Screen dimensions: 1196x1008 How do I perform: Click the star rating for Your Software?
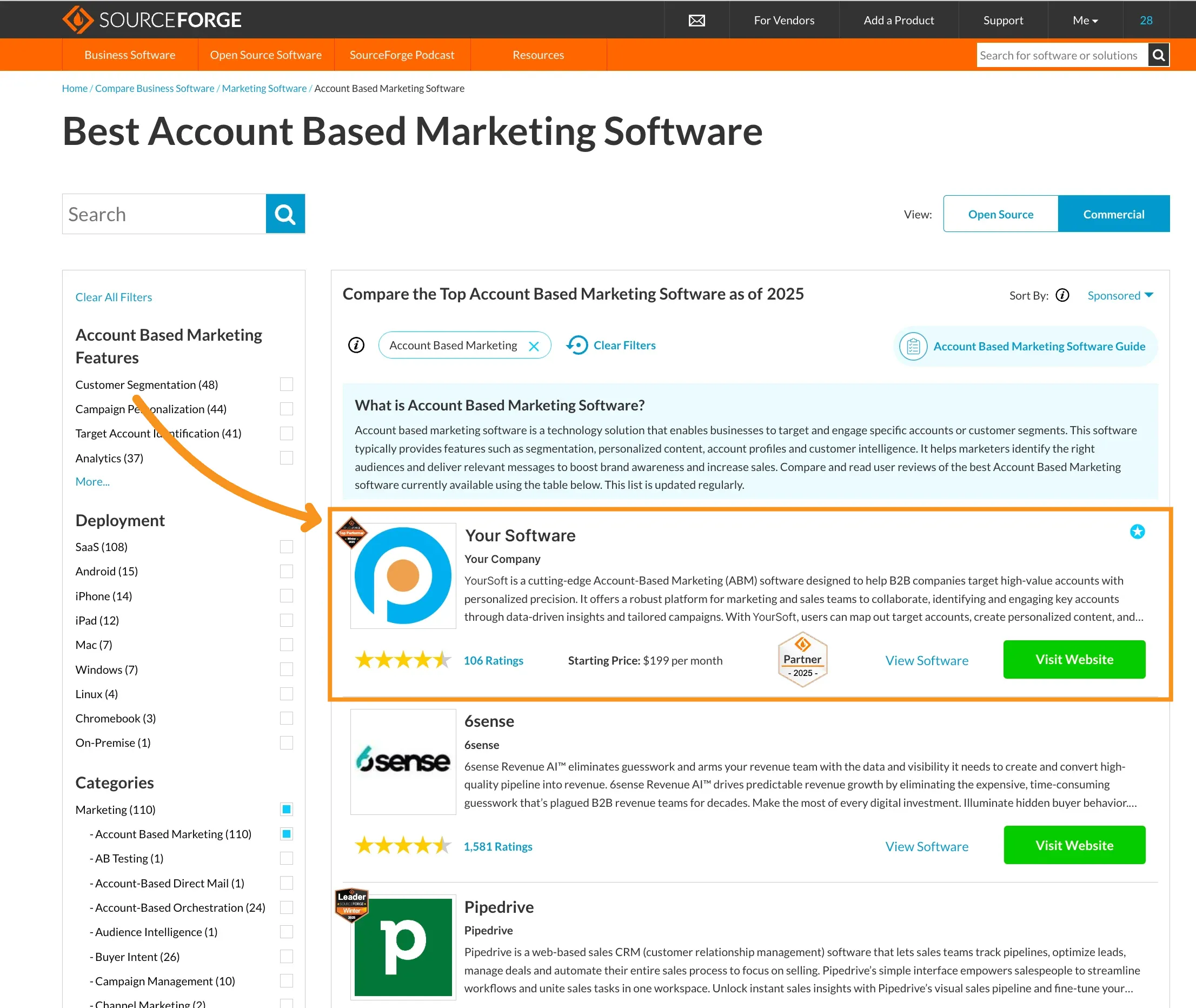pyautogui.click(x=403, y=660)
